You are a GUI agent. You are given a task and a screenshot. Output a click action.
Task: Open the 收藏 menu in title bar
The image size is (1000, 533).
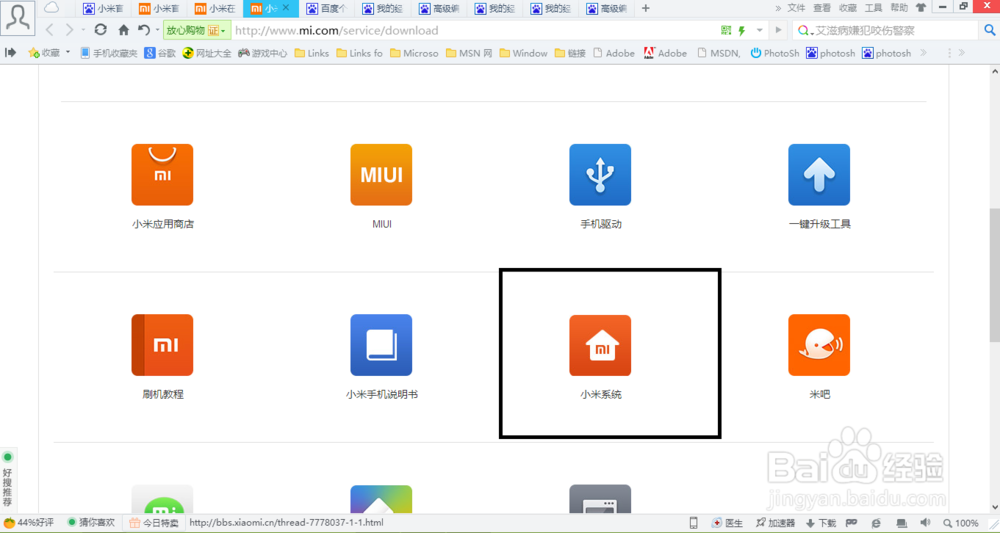coord(848,8)
